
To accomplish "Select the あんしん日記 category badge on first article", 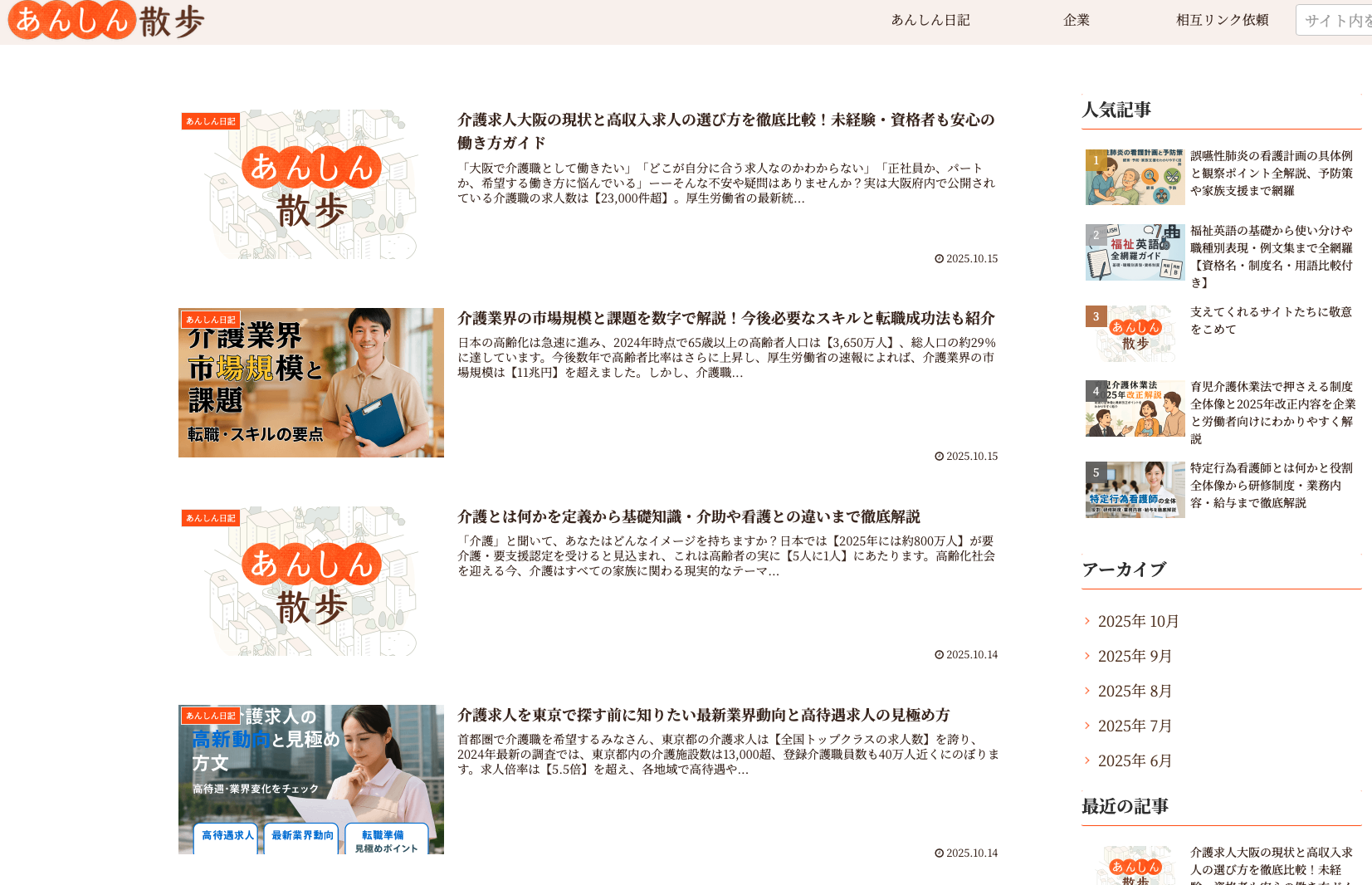I will pos(211,121).
